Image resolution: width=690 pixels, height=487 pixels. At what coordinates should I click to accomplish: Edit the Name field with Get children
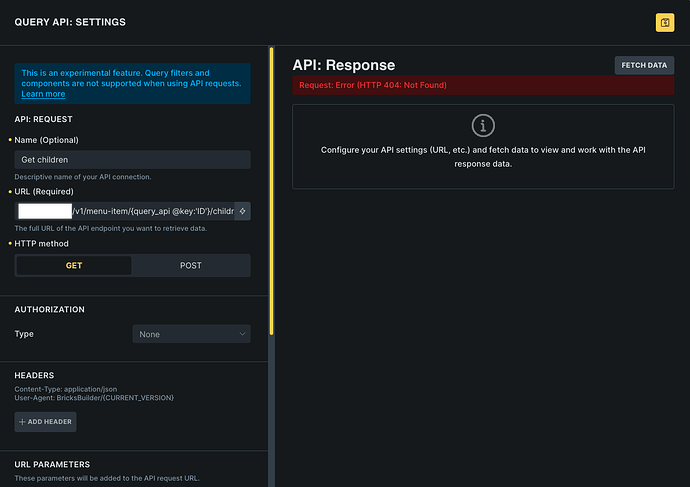(x=132, y=160)
